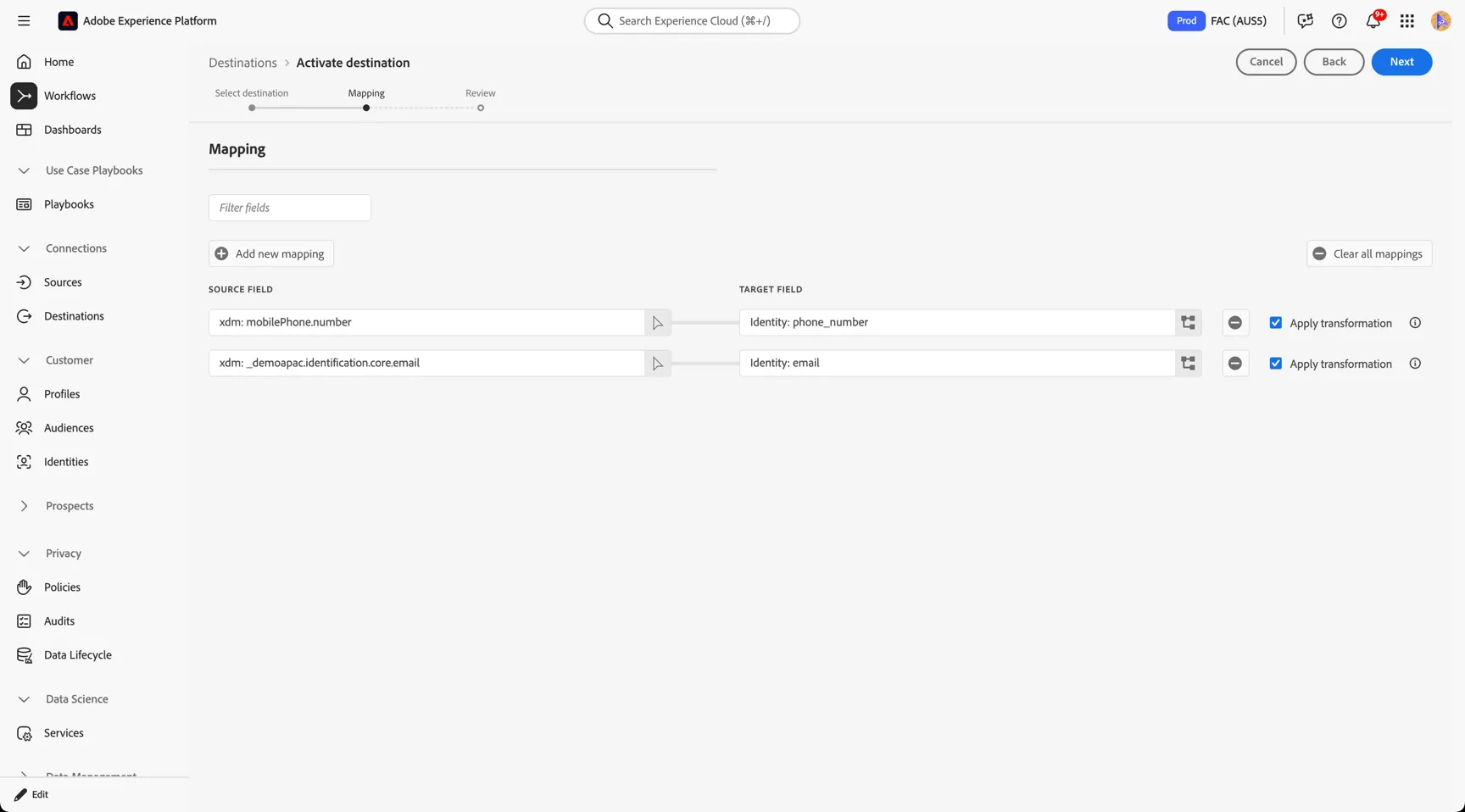The width and height of the screenshot is (1465, 812).
Task: Focus the Filter fields input
Action: [x=290, y=208]
